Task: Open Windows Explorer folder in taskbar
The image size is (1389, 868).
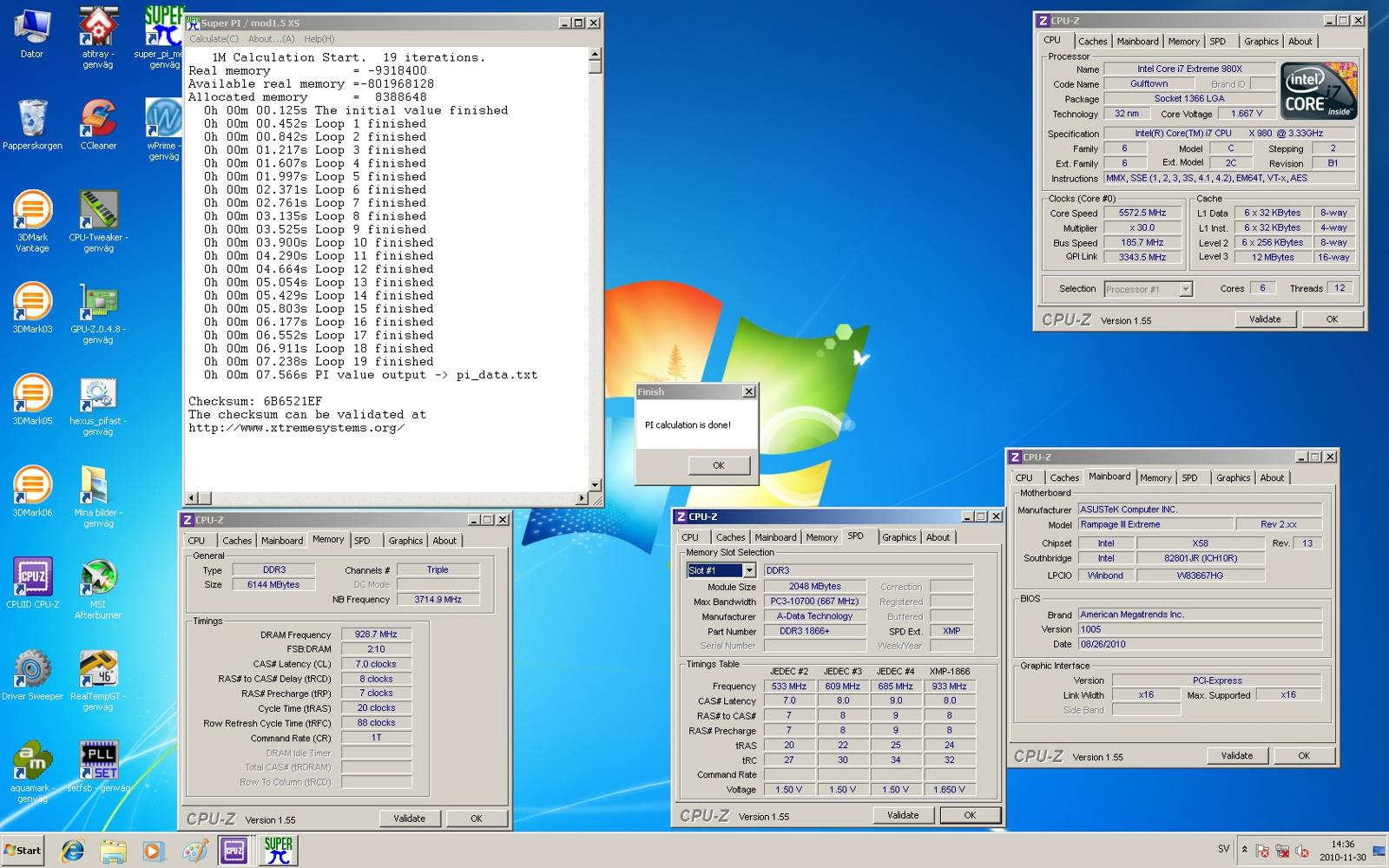Action: click(114, 851)
